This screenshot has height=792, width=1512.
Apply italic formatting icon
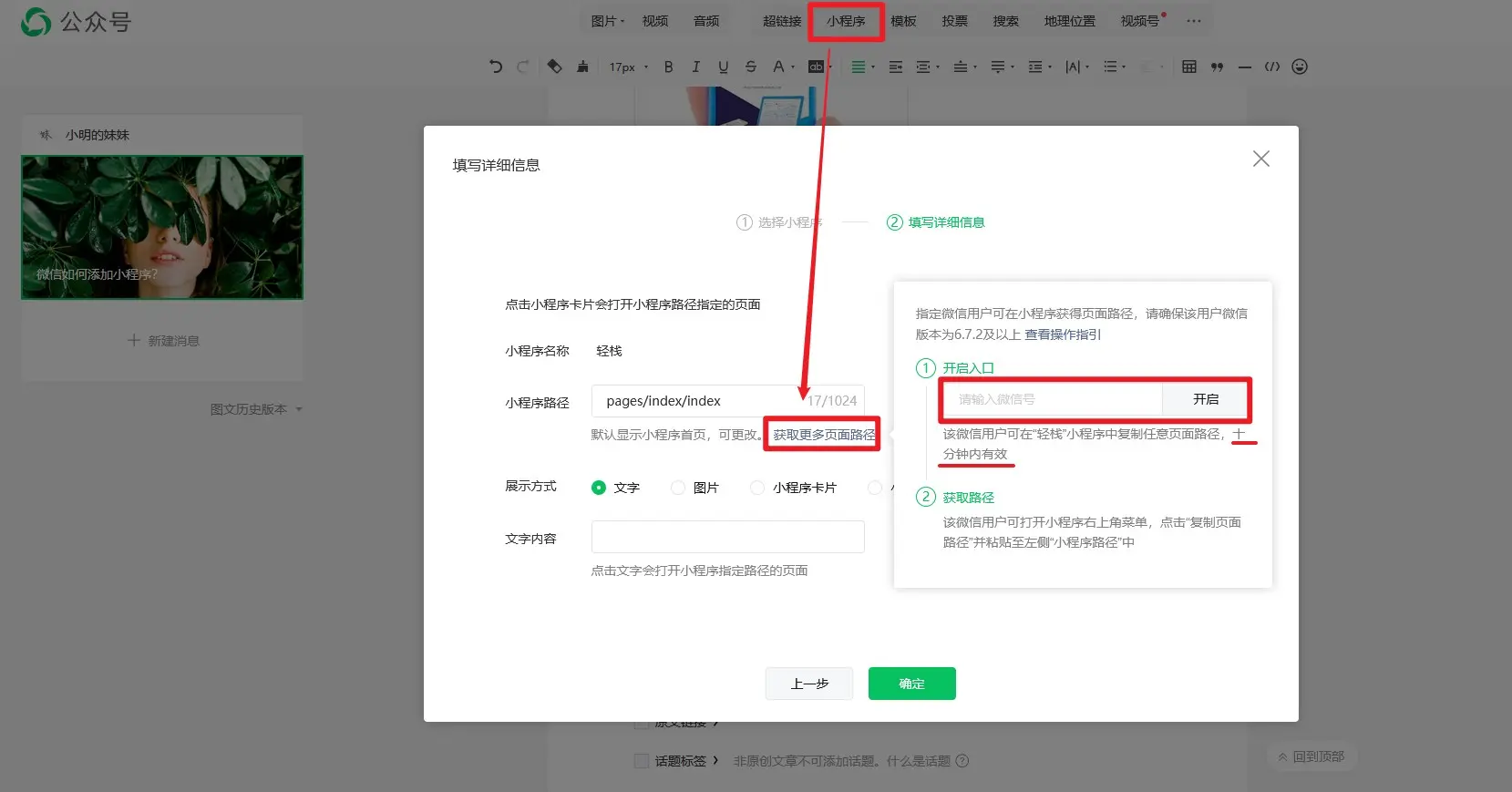coord(695,67)
